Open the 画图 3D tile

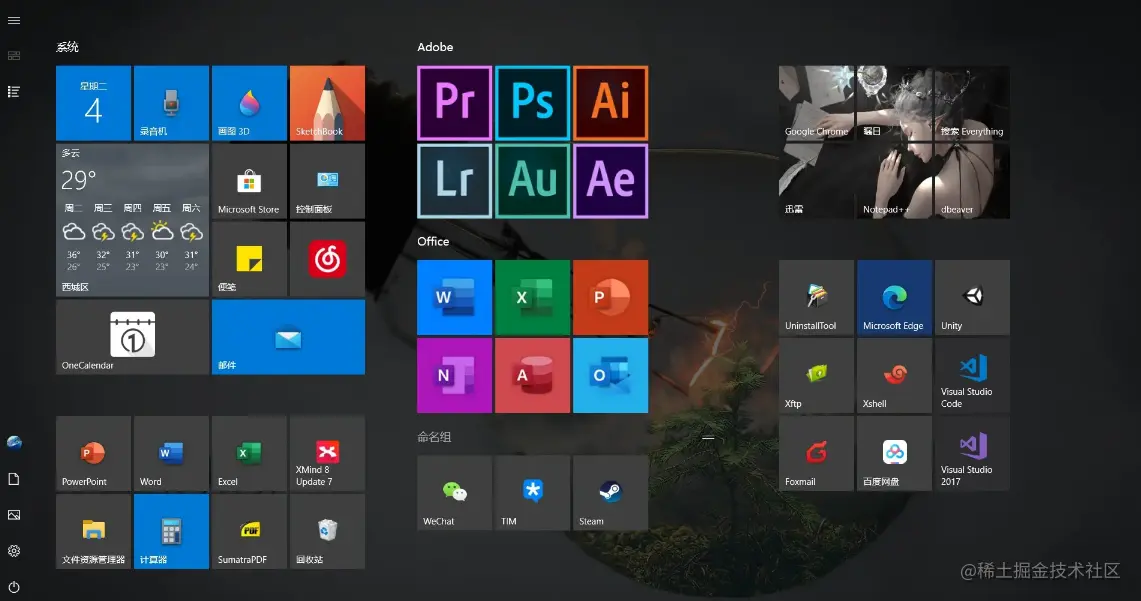tap(249, 103)
